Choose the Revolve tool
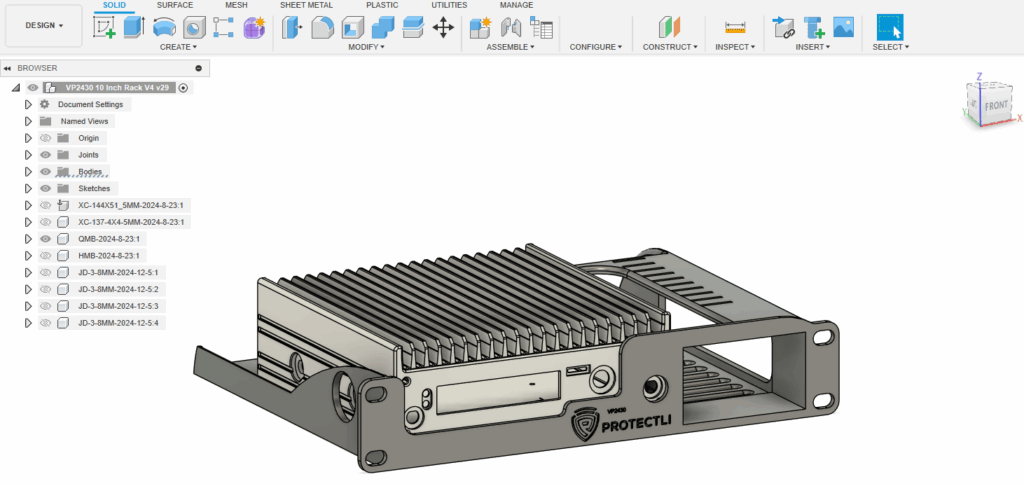 pos(164,27)
